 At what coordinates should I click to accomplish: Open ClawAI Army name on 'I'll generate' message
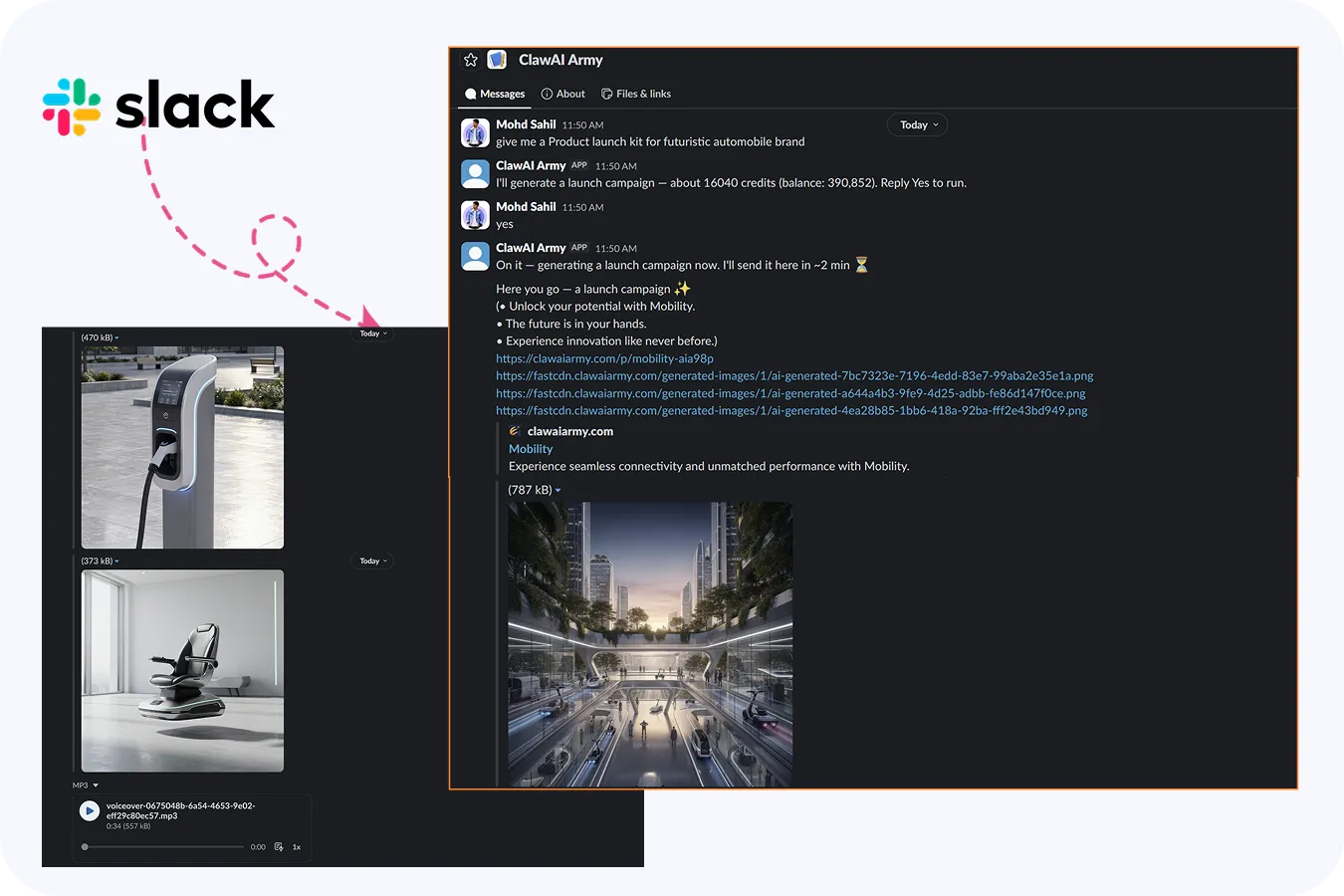[x=531, y=165]
